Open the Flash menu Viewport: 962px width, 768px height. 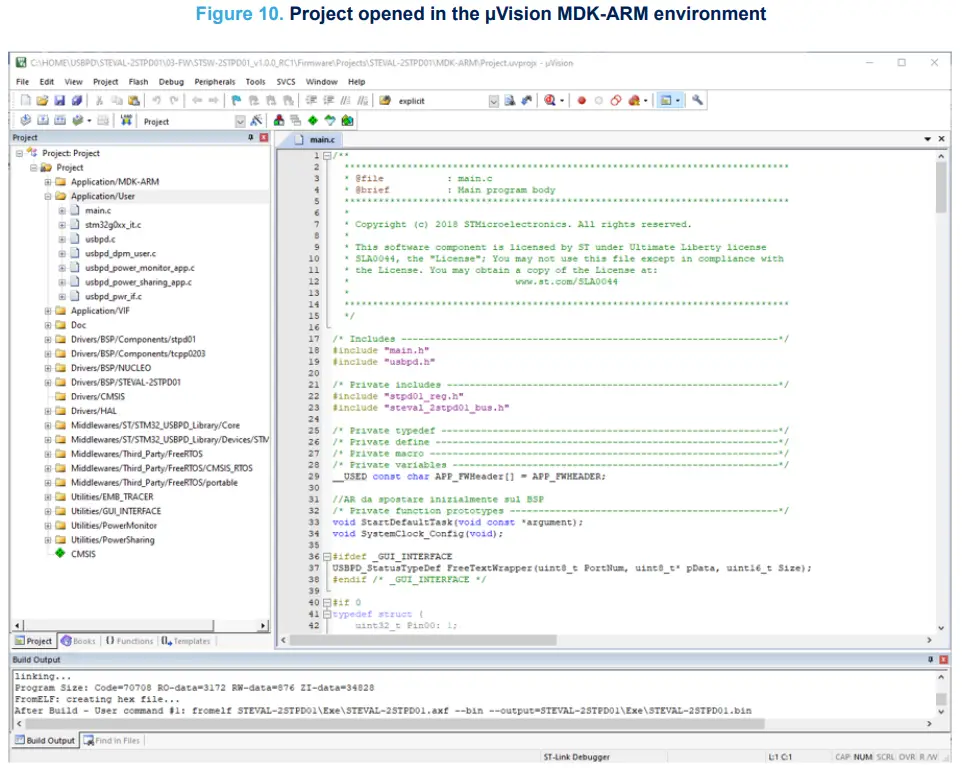pyautogui.click(x=138, y=82)
